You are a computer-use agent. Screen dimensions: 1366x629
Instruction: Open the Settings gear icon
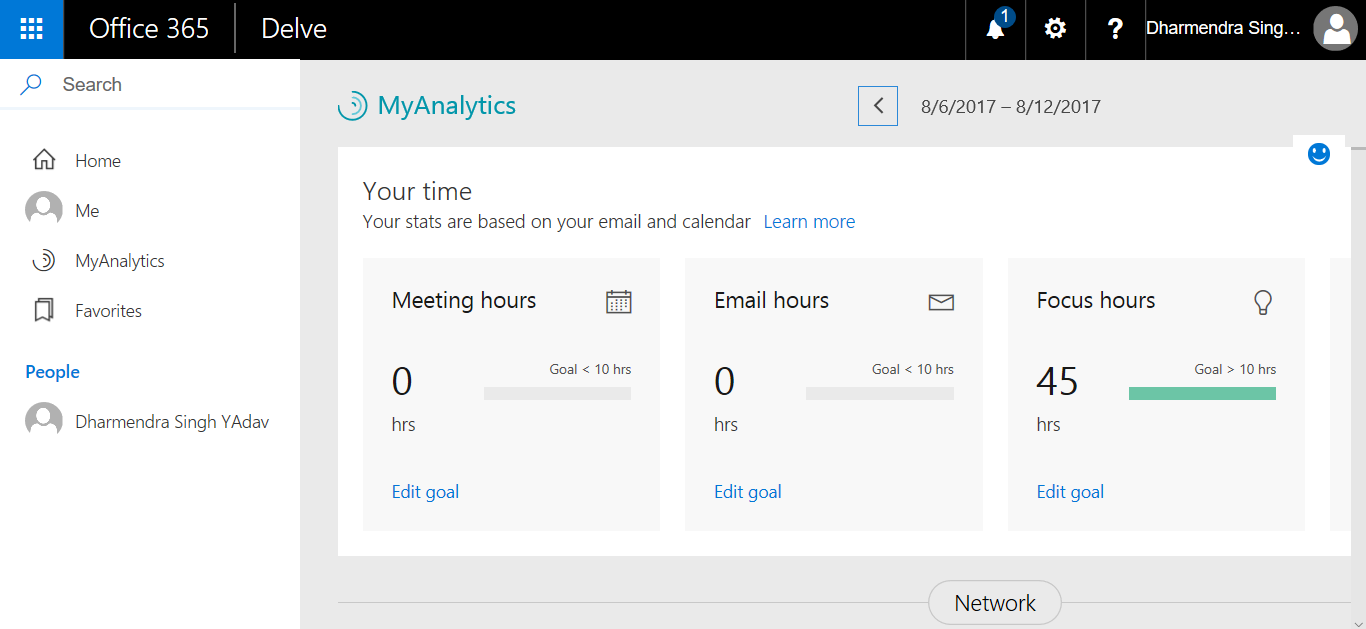pyautogui.click(x=1054, y=28)
